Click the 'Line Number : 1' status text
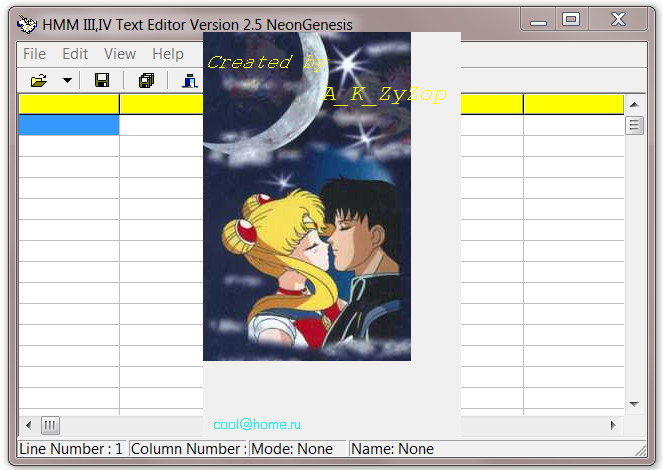The height and width of the screenshot is (470, 663). point(71,449)
